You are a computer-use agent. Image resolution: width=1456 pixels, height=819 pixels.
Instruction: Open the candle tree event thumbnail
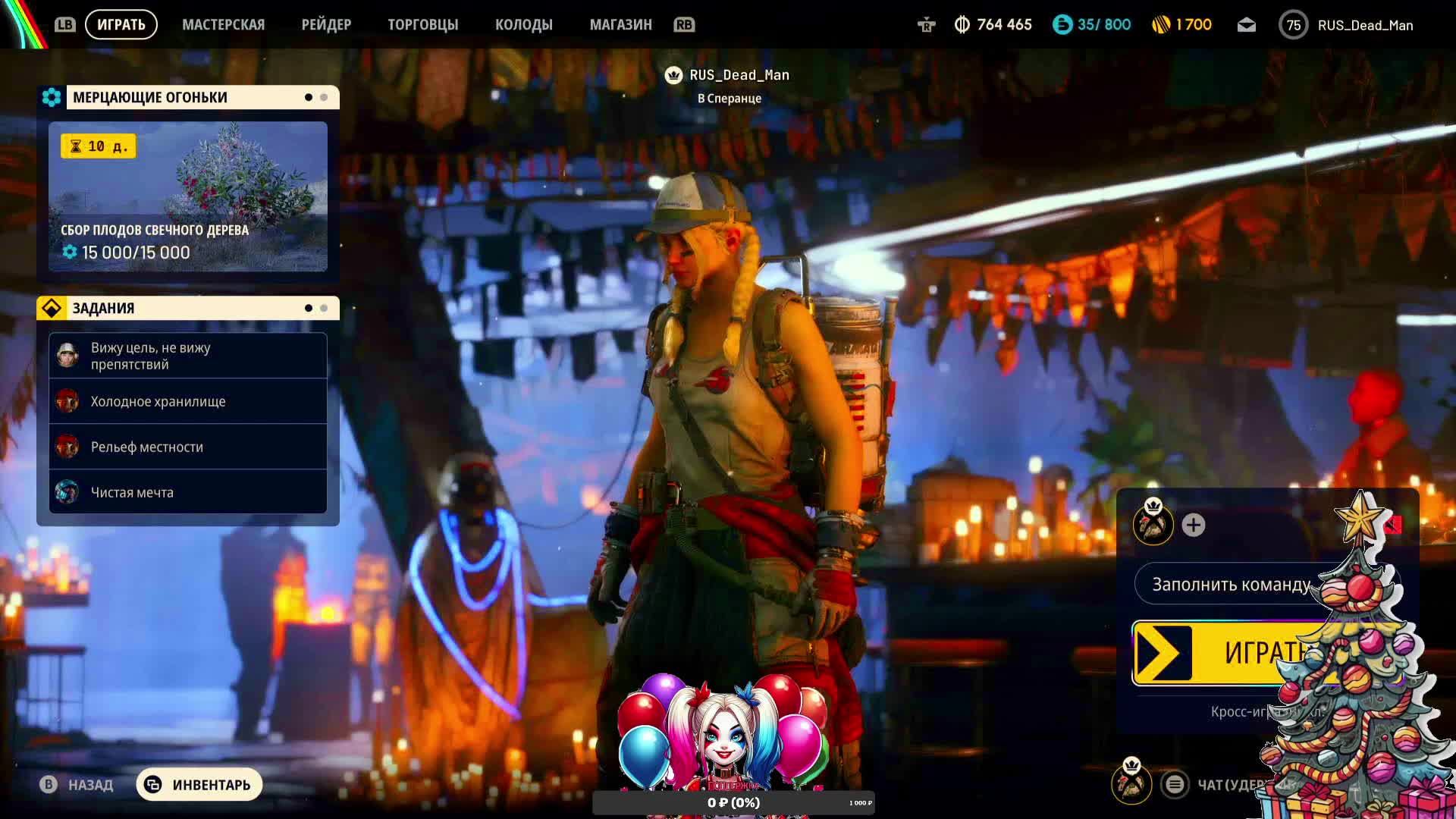tap(188, 196)
